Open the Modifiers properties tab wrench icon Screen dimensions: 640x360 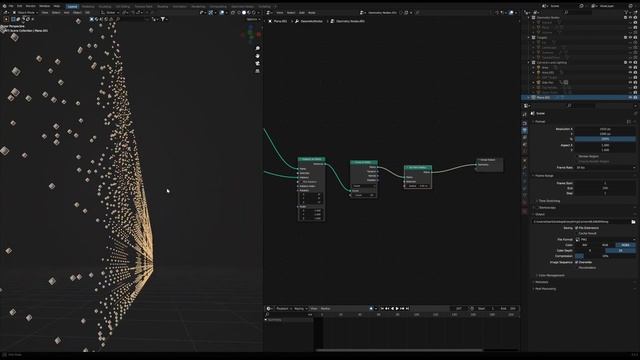click(524, 167)
